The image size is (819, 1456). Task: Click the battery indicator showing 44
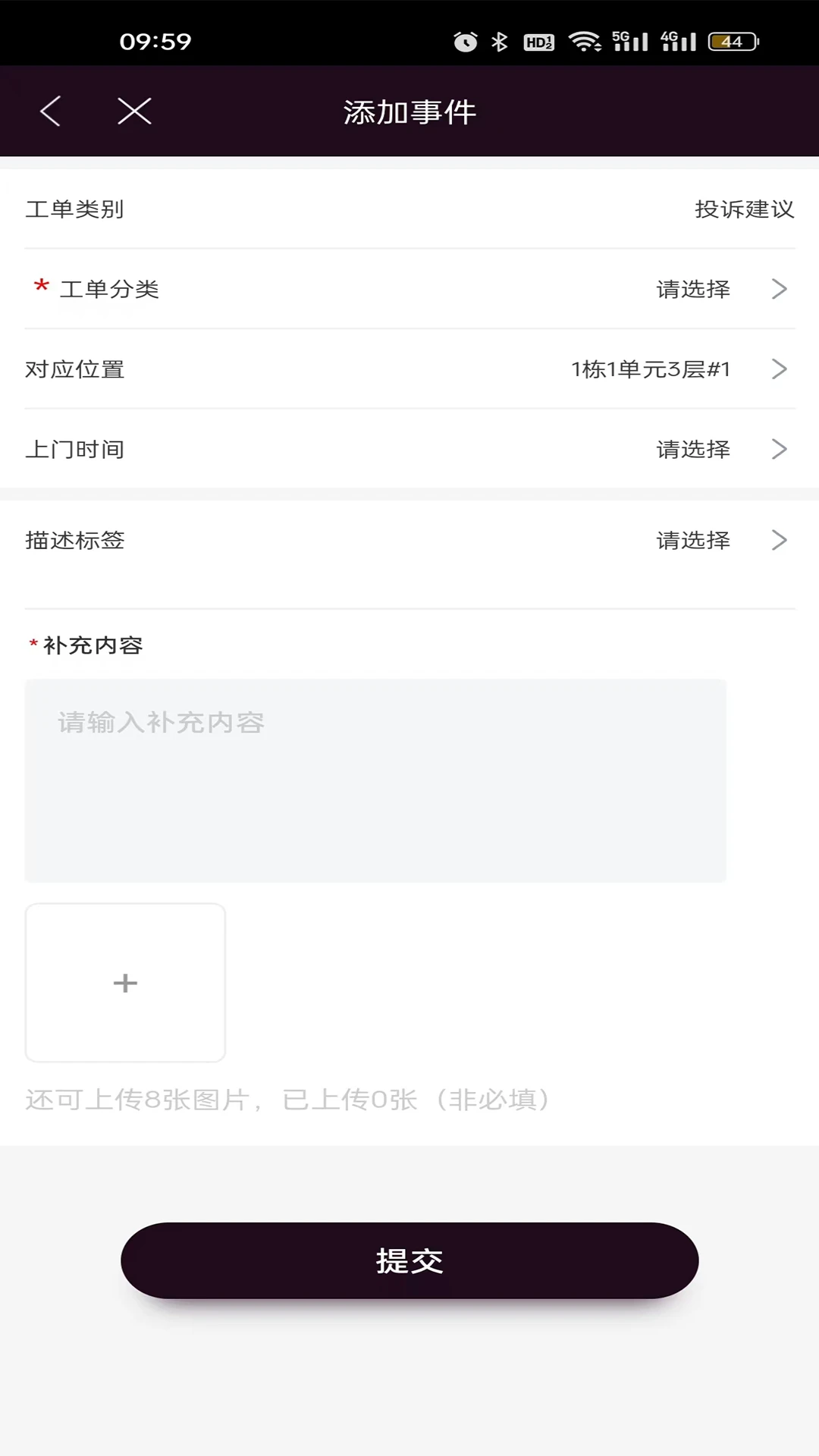[x=730, y=42]
